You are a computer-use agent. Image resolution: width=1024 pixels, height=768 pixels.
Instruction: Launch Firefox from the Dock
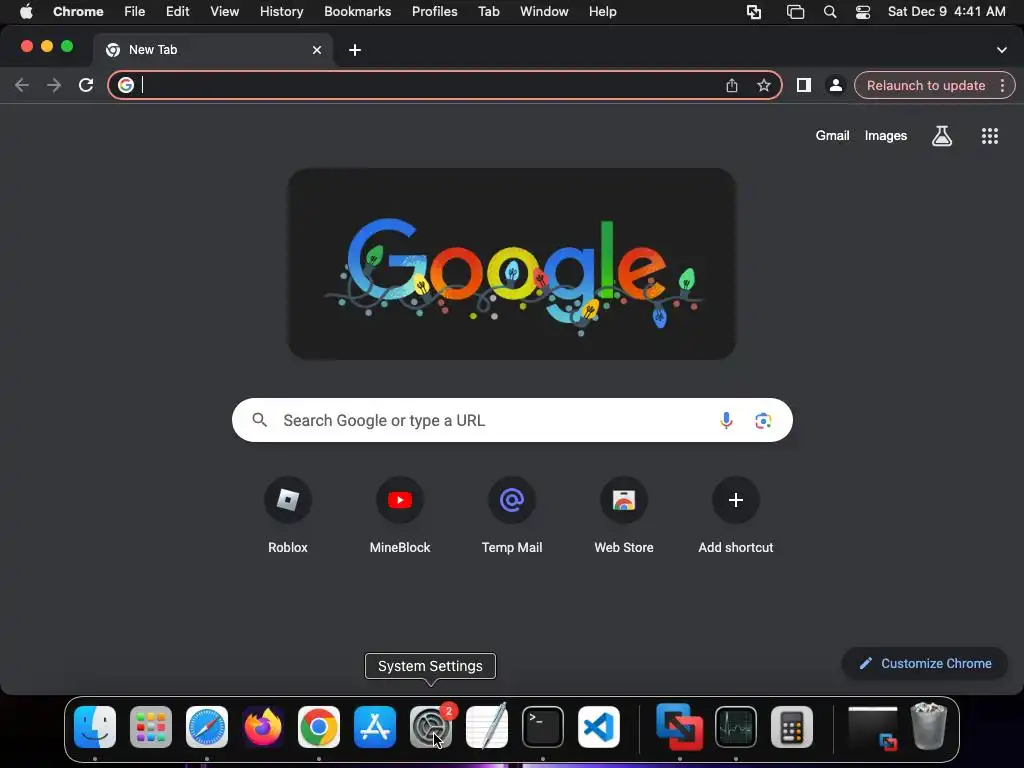coord(263,727)
